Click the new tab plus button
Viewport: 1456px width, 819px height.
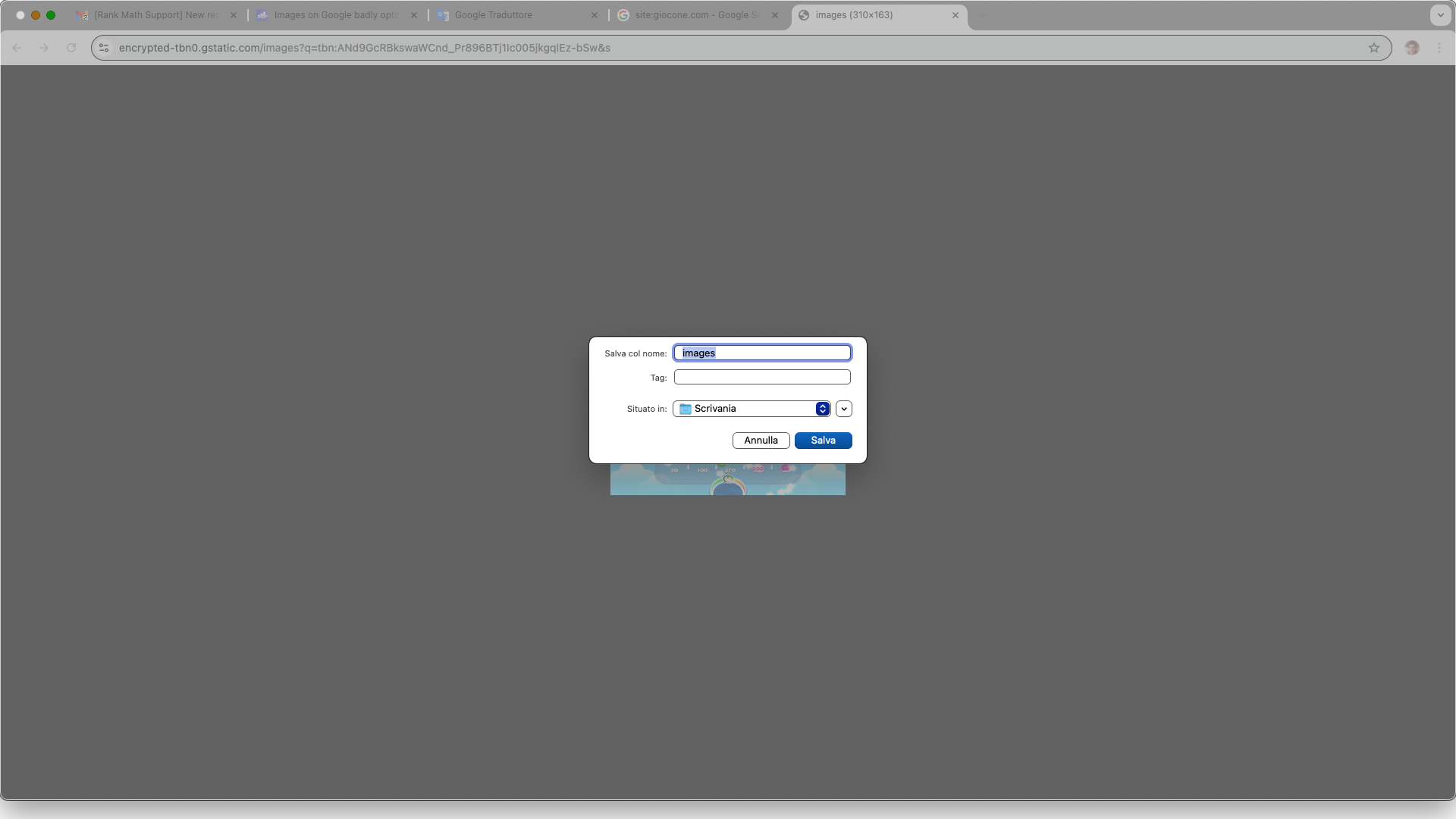pyautogui.click(x=982, y=15)
